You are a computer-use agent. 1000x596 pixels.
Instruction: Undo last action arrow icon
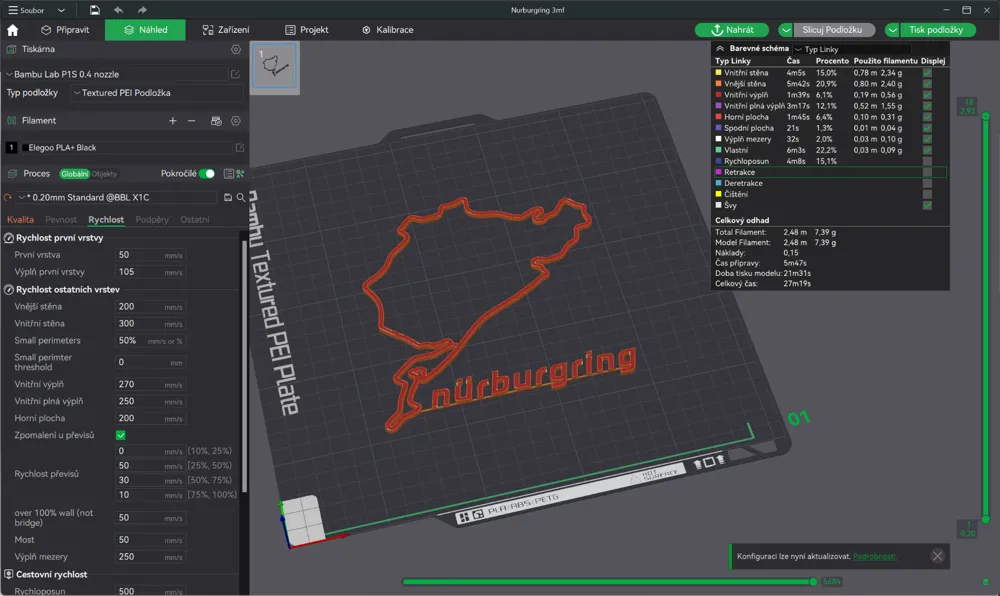119,10
